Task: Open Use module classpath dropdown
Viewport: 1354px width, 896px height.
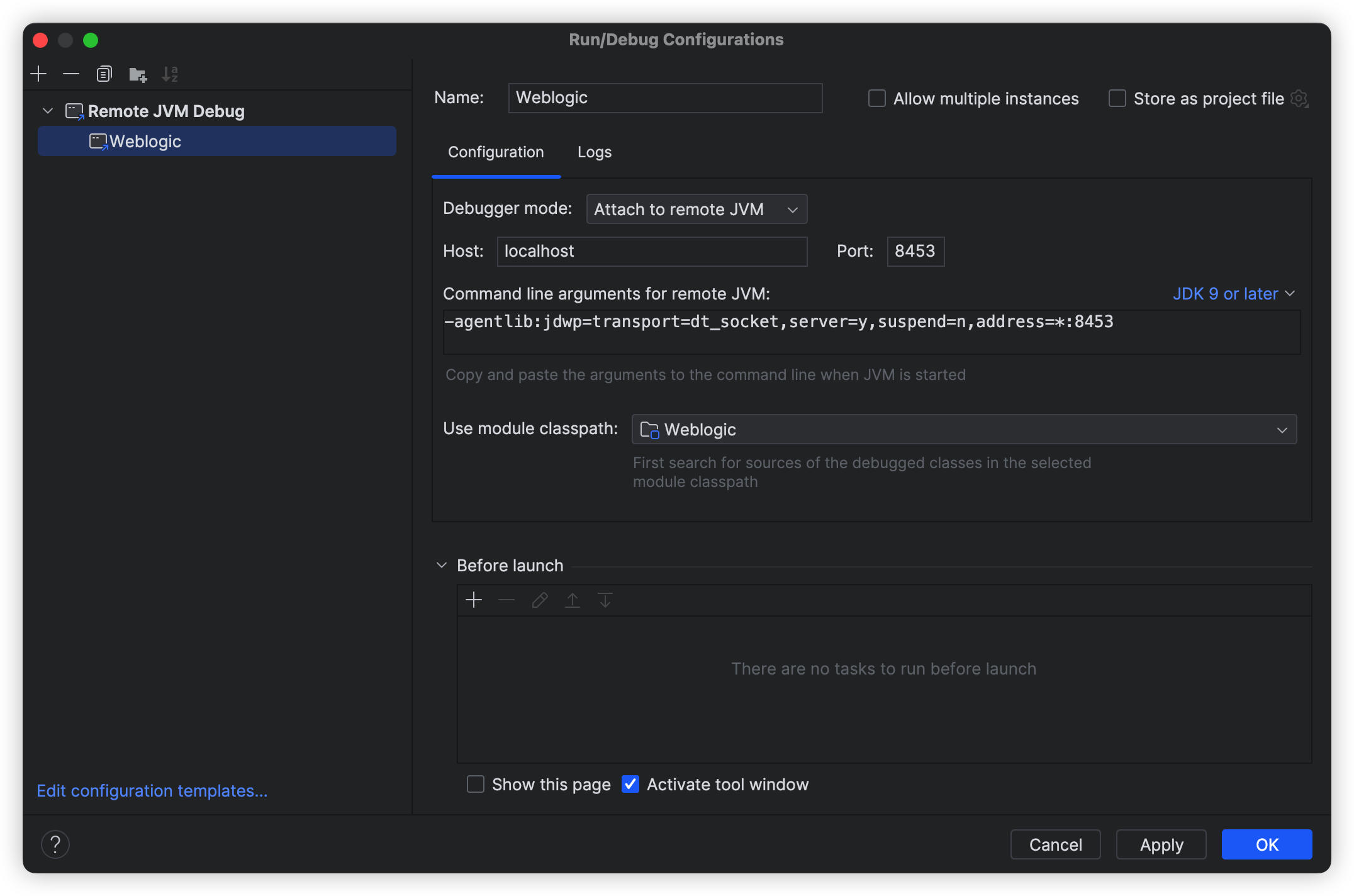Action: (964, 430)
